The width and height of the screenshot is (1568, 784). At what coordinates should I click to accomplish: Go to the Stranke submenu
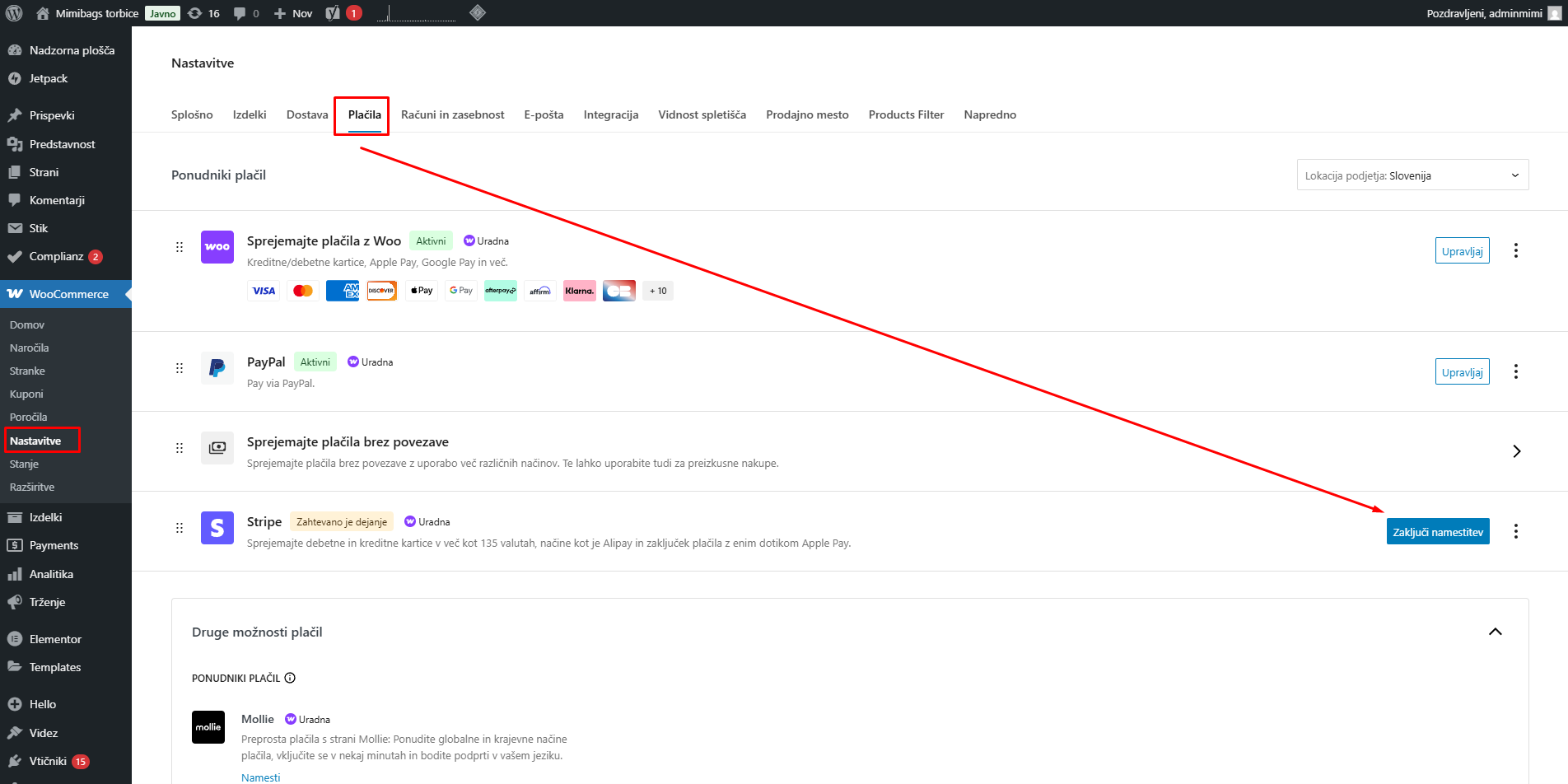(27, 371)
